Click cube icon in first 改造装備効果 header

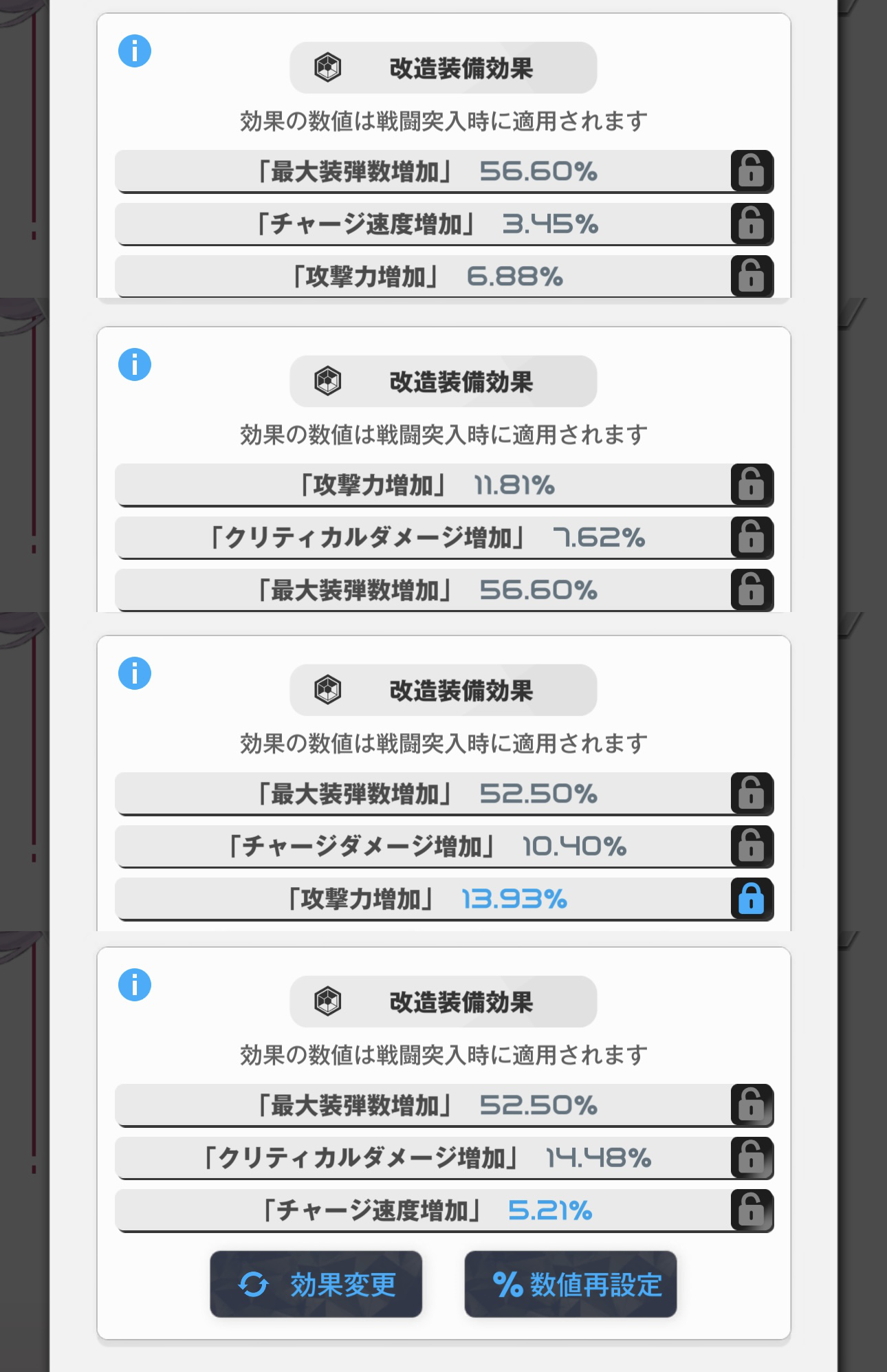[328, 68]
